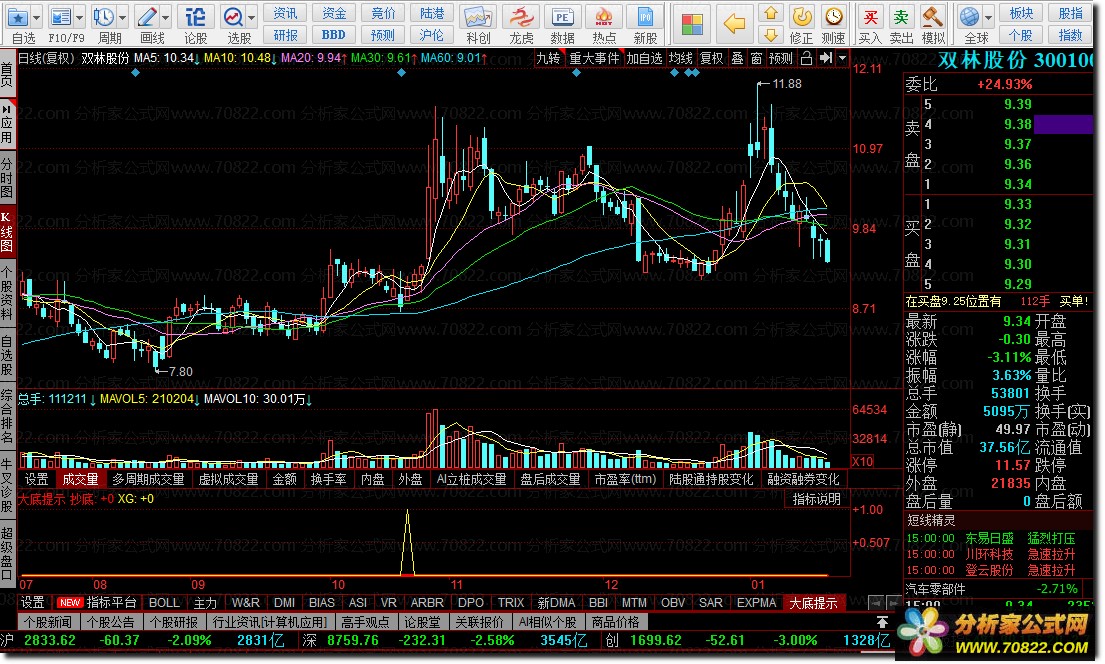This screenshot has width=1105, height=664.
Task: Open the 新股 IPO icon
Action: click(x=645, y=18)
